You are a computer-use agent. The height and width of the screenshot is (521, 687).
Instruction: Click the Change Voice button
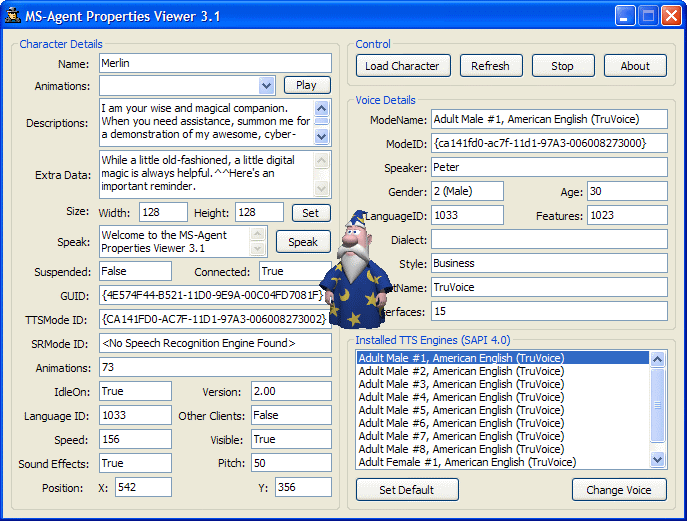click(x=619, y=490)
